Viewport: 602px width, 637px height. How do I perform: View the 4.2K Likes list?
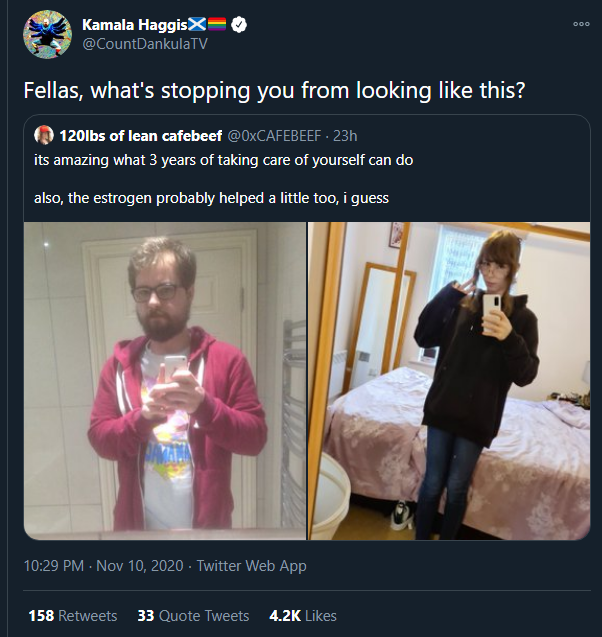(303, 615)
